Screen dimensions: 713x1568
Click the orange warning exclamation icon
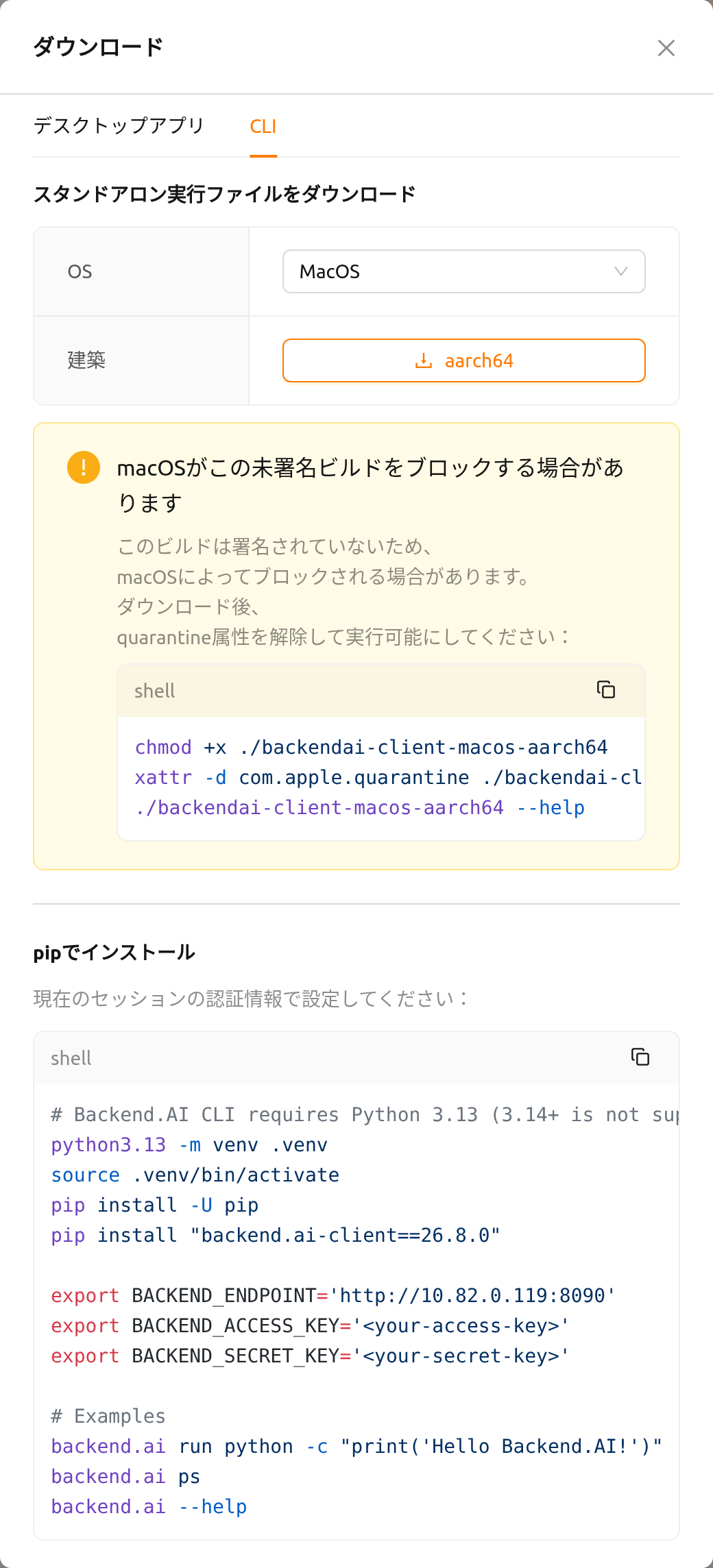84,467
